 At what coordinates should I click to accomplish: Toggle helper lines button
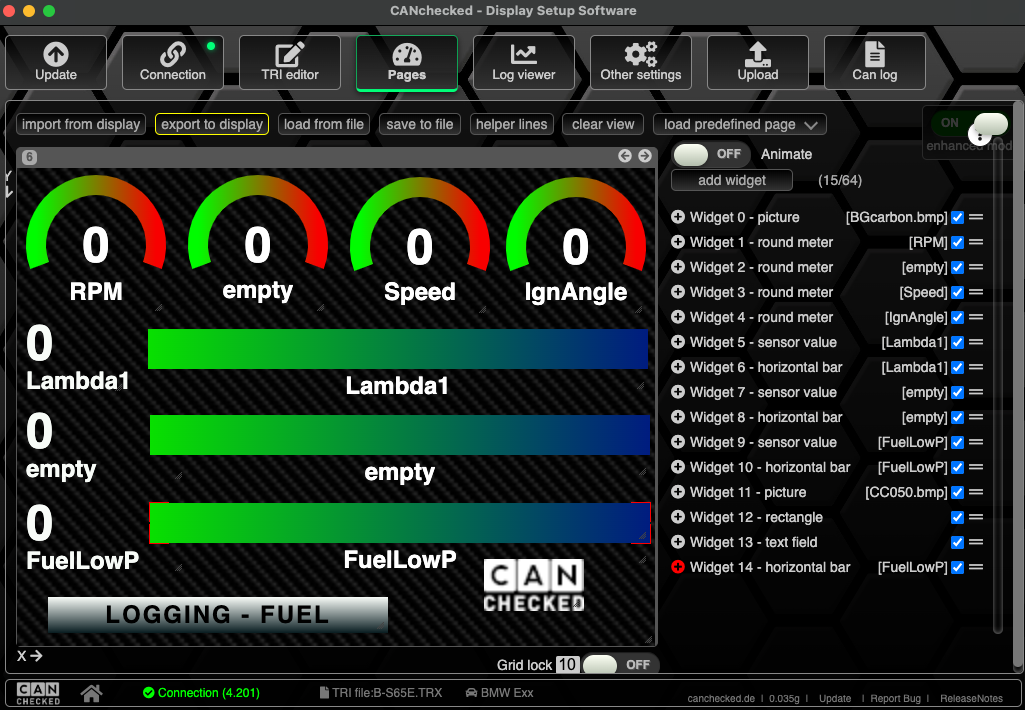(x=512, y=124)
